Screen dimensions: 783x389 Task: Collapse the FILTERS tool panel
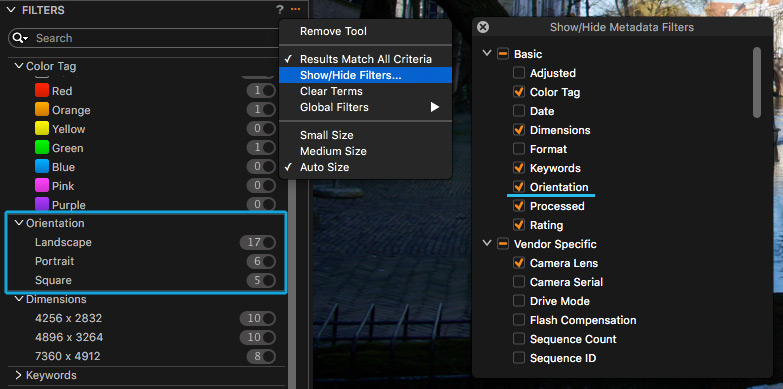pos(12,9)
